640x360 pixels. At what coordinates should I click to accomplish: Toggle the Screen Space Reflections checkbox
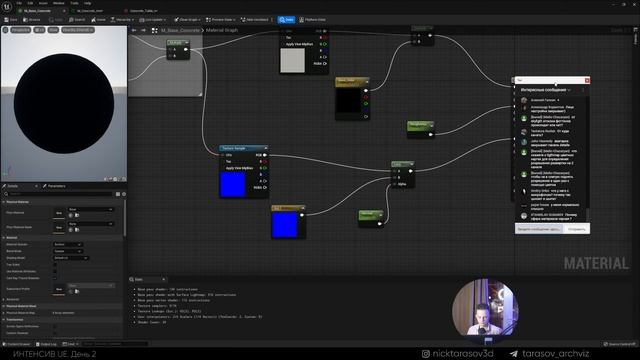click(x=55, y=327)
